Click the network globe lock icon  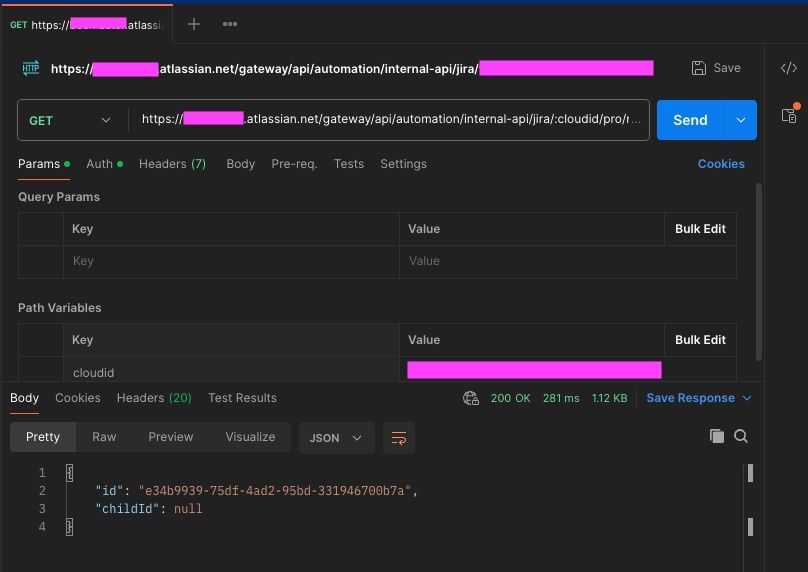(x=470, y=398)
